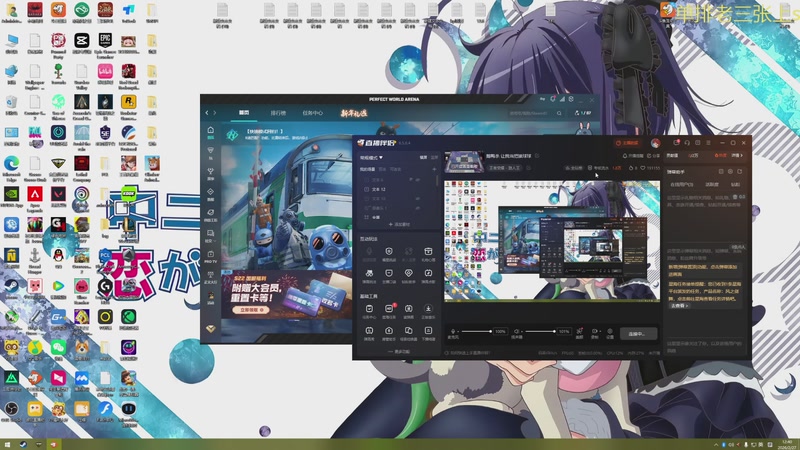Expand 更多功能 at bottom of tools panel
The height and width of the screenshot is (450, 800).
[x=399, y=352]
